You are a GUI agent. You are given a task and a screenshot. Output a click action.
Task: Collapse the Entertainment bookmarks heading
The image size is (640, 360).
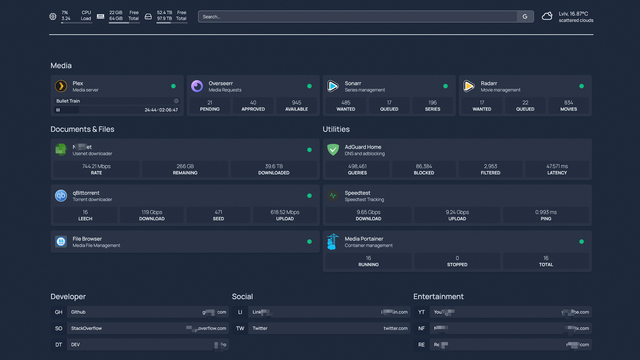click(438, 297)
